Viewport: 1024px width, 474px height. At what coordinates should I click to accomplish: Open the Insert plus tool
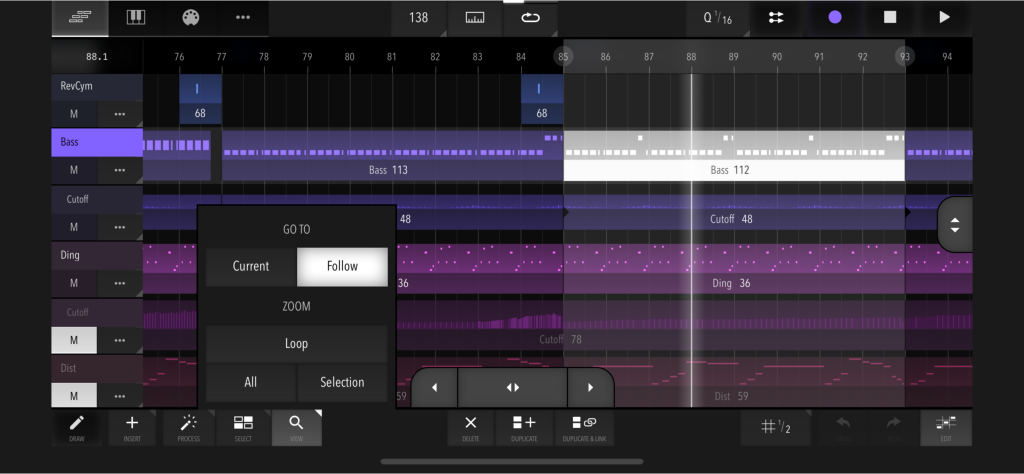pos(132,428)
